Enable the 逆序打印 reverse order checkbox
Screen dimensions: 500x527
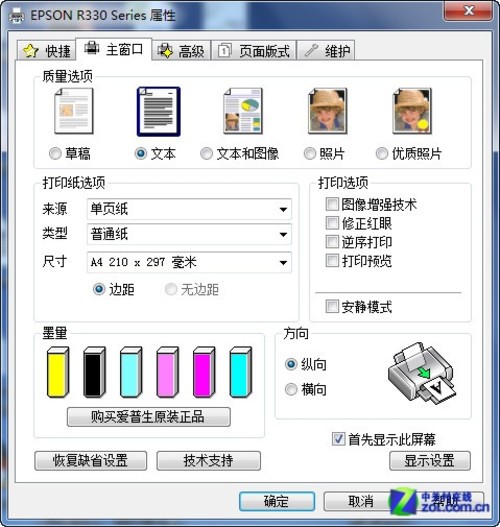[332, 241]
